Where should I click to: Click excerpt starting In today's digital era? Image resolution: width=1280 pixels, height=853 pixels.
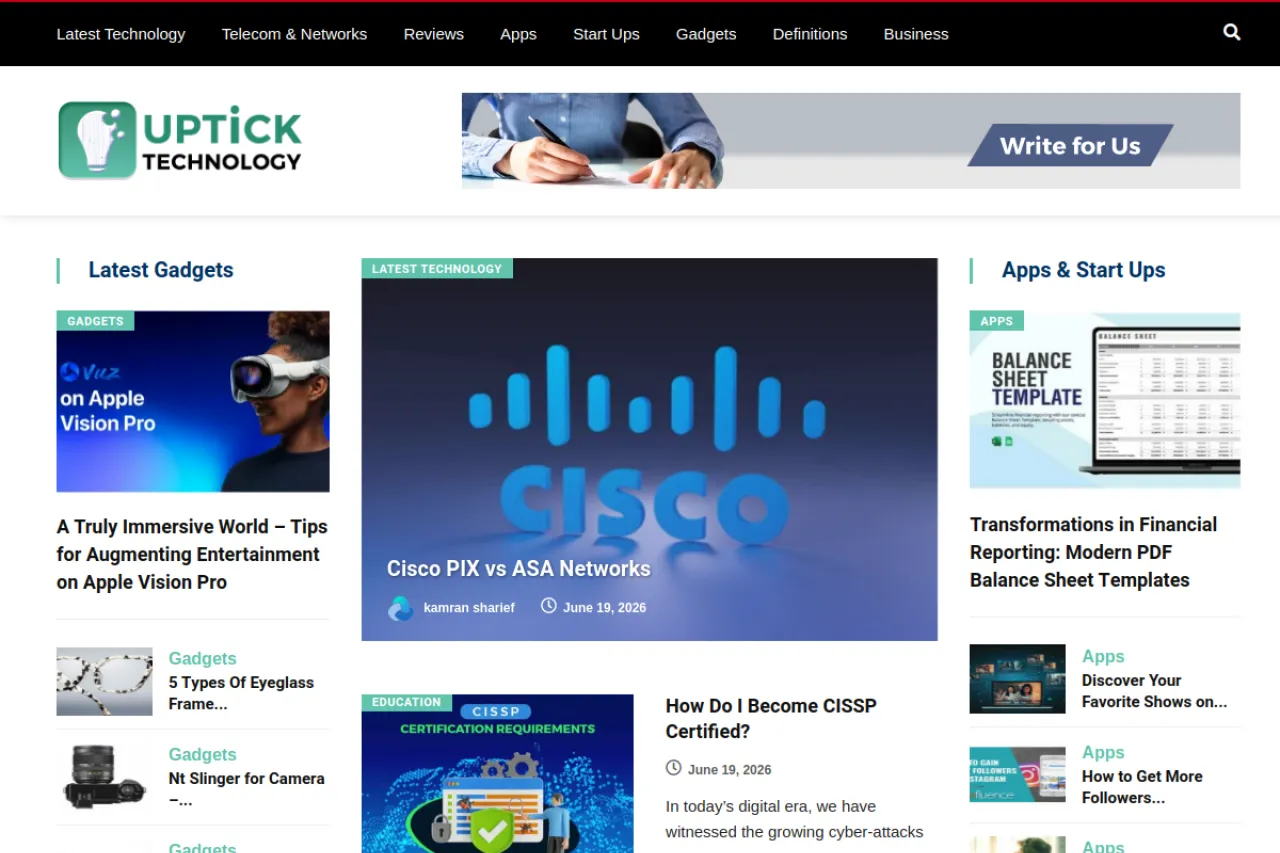795,819
